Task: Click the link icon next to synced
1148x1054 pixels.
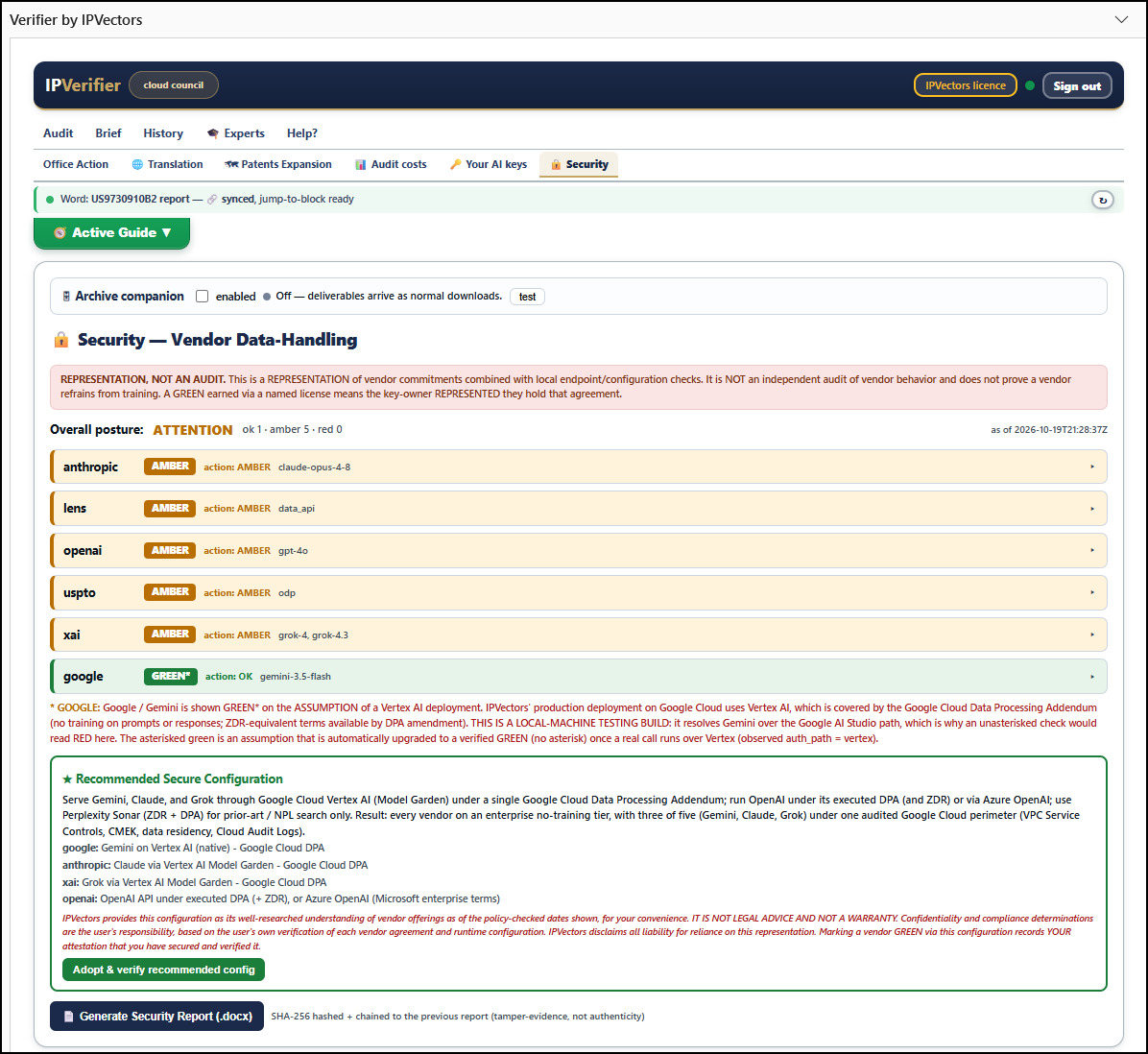Action: (x=212, y=199)
